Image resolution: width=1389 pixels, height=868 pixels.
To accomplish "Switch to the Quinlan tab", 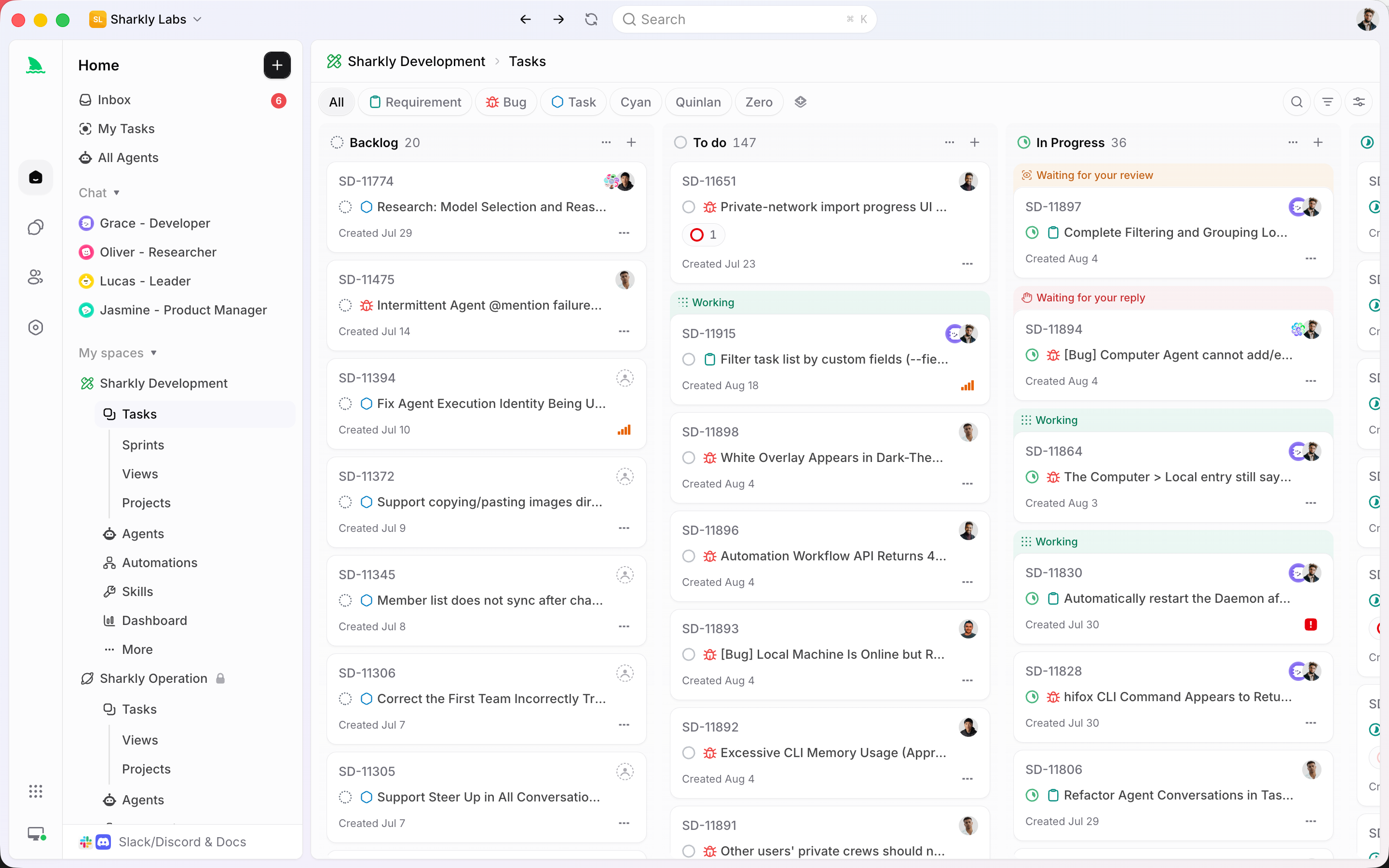I will tap(698, 102).
